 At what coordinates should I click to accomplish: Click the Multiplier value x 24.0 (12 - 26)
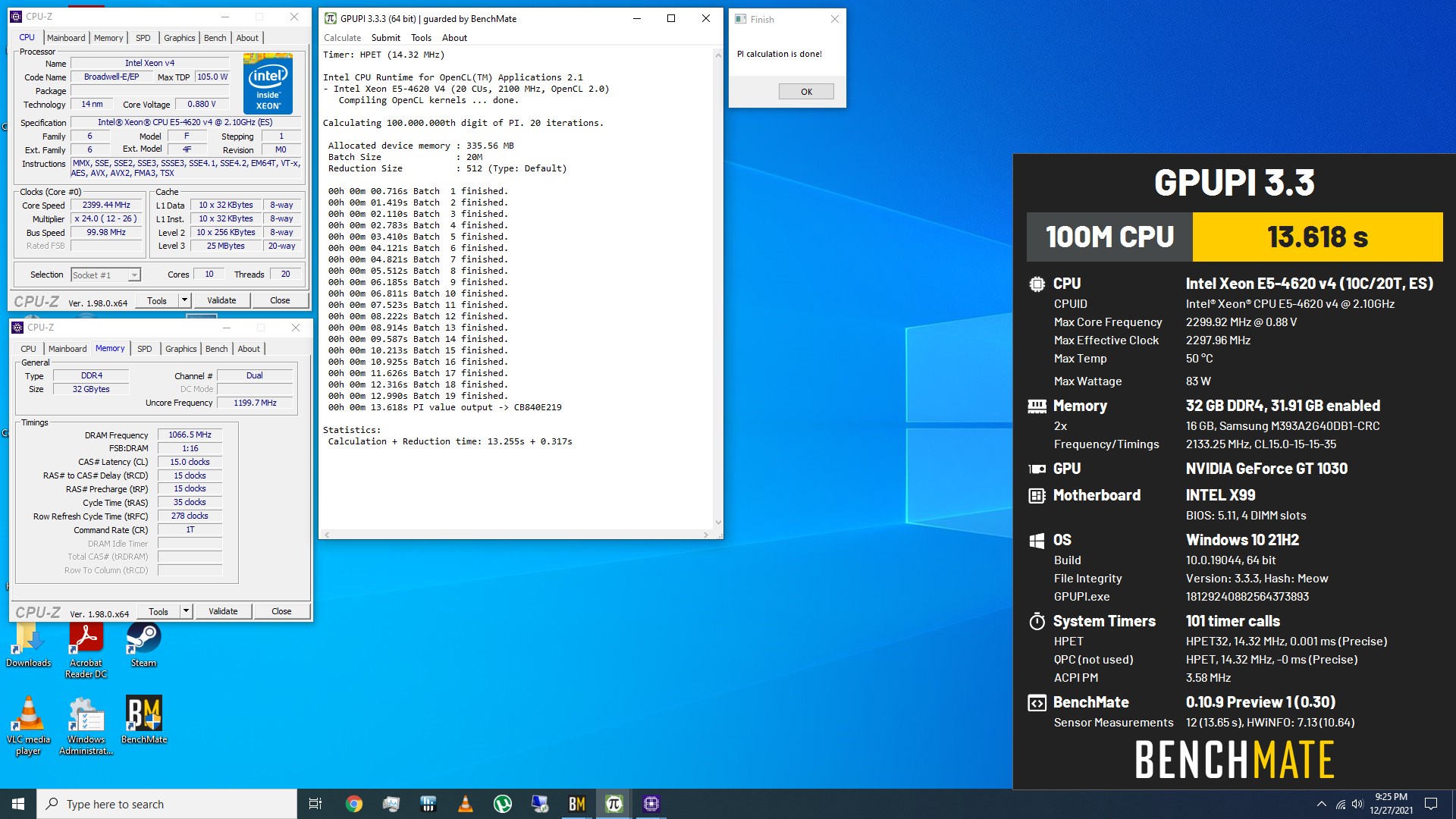(x=106, y=218)
